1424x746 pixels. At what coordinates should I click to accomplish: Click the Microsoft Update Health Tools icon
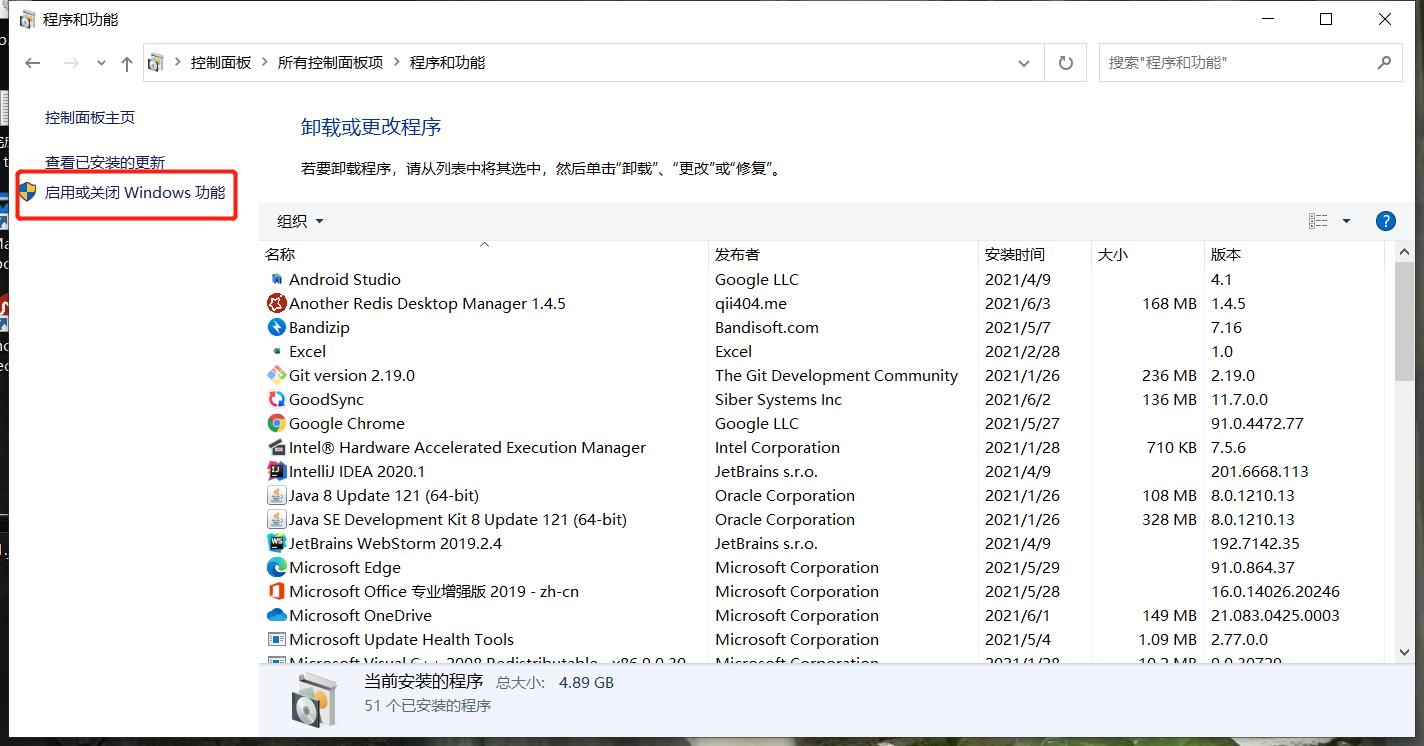pos(277,639)
